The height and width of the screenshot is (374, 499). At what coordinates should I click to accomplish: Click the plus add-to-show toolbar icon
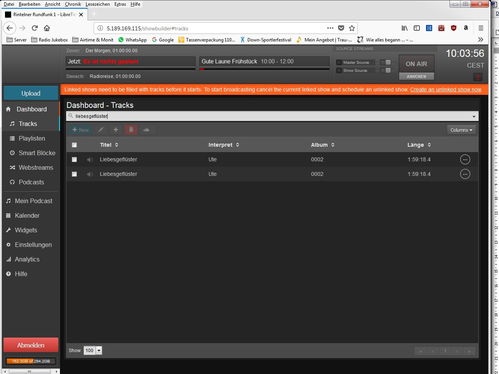[x=116, y=130]
